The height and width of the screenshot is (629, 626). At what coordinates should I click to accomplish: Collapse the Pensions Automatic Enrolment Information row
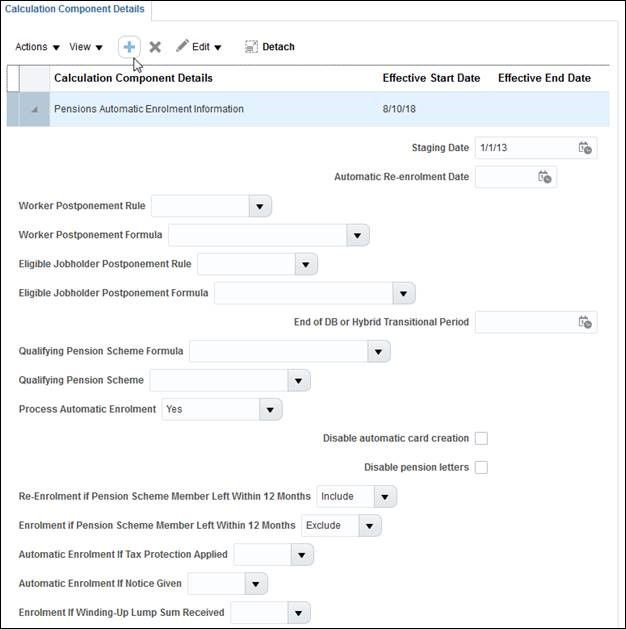(34, 109)
